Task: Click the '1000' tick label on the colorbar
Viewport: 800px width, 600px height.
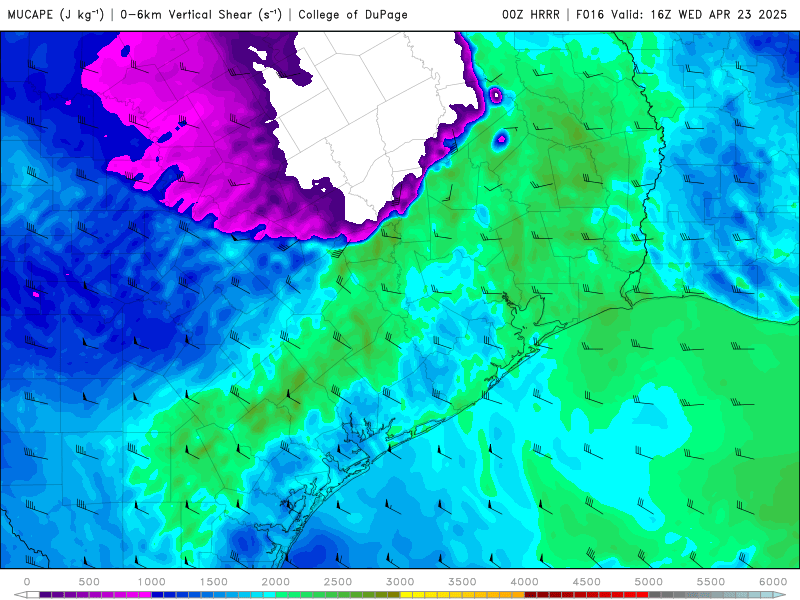Action: click(x=152, y=582)
